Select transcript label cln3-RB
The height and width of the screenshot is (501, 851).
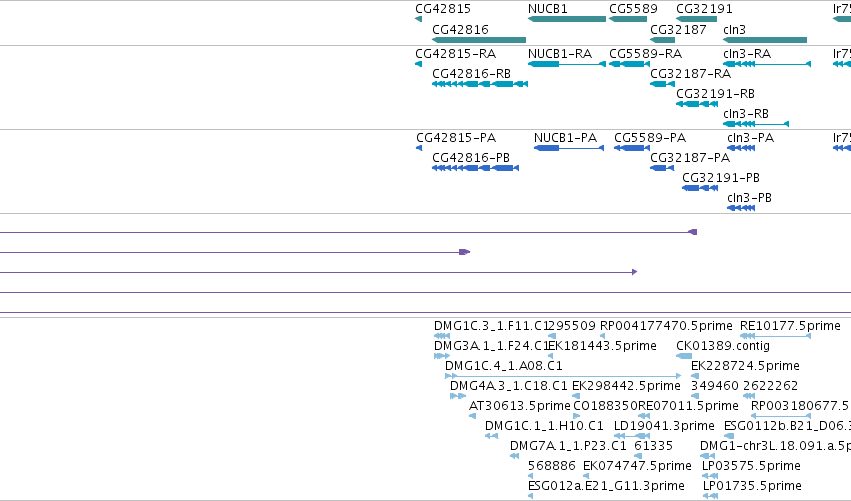click(x=746, y=114)
